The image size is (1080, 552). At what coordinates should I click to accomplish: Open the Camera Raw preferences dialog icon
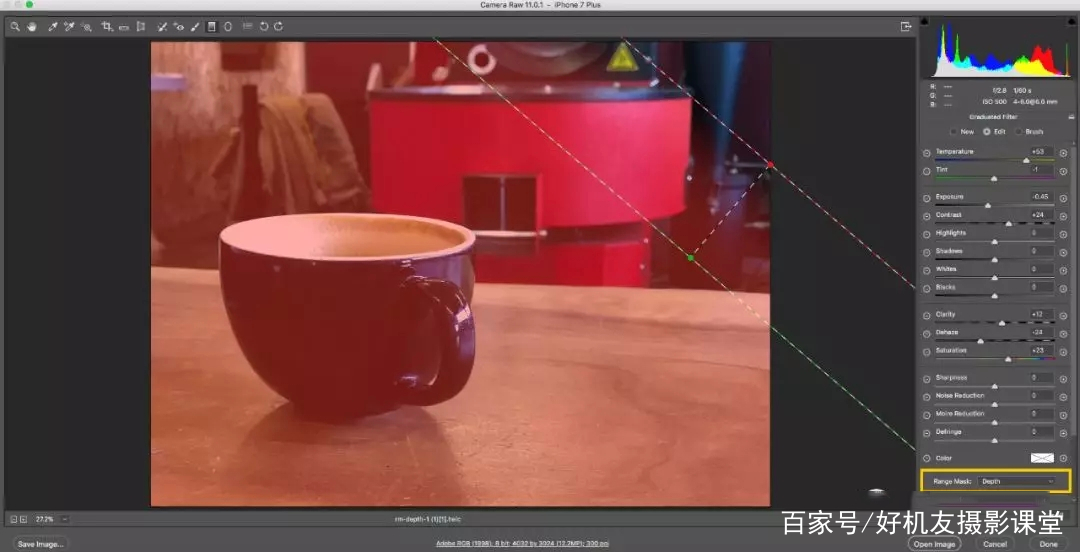(247, 26)
